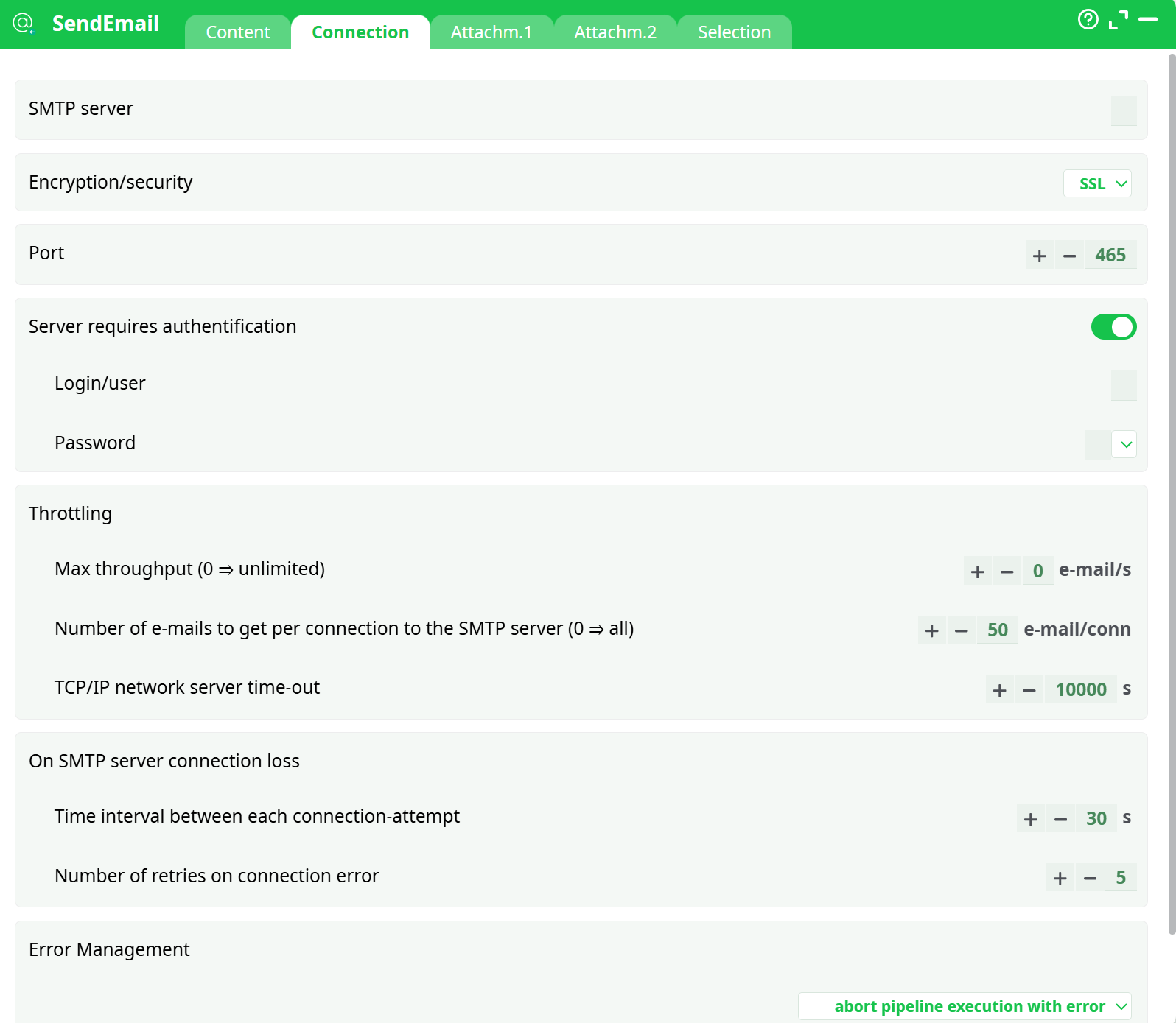The height and width of the screenshot is (1023, 1176).
Task: Switch to the Content tab
Action: click(238, 32)
